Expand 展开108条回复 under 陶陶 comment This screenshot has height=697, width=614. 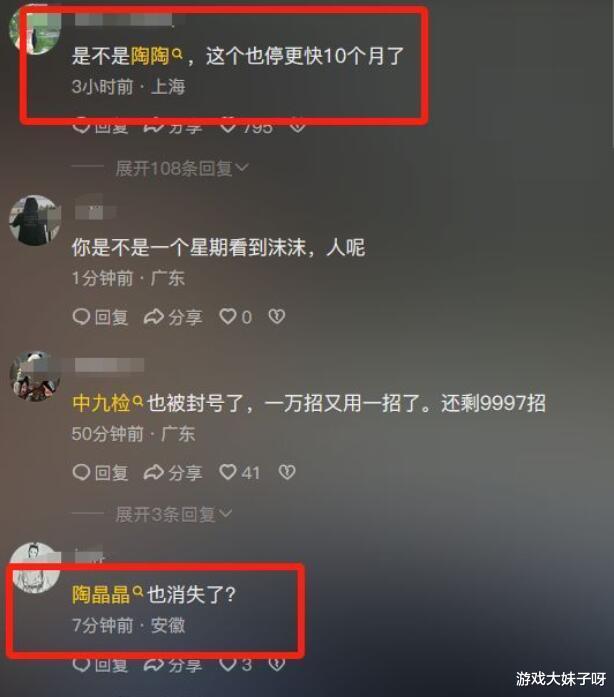point(182,168)
